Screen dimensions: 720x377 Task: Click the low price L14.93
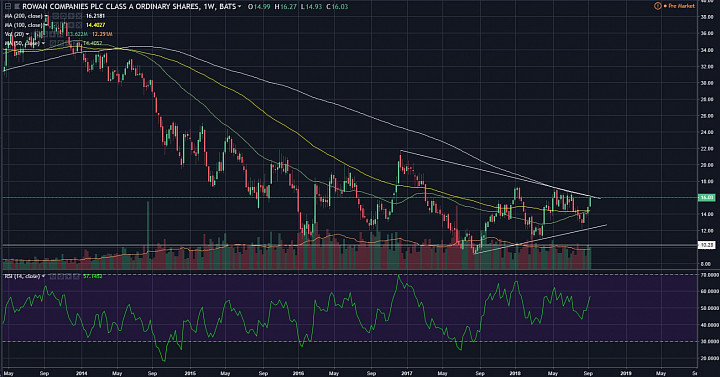coord(311,6)
